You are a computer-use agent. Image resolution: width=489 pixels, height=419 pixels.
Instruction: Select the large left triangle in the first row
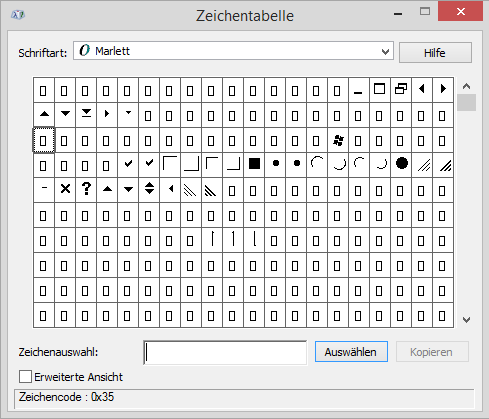click(x=421, y=90)
